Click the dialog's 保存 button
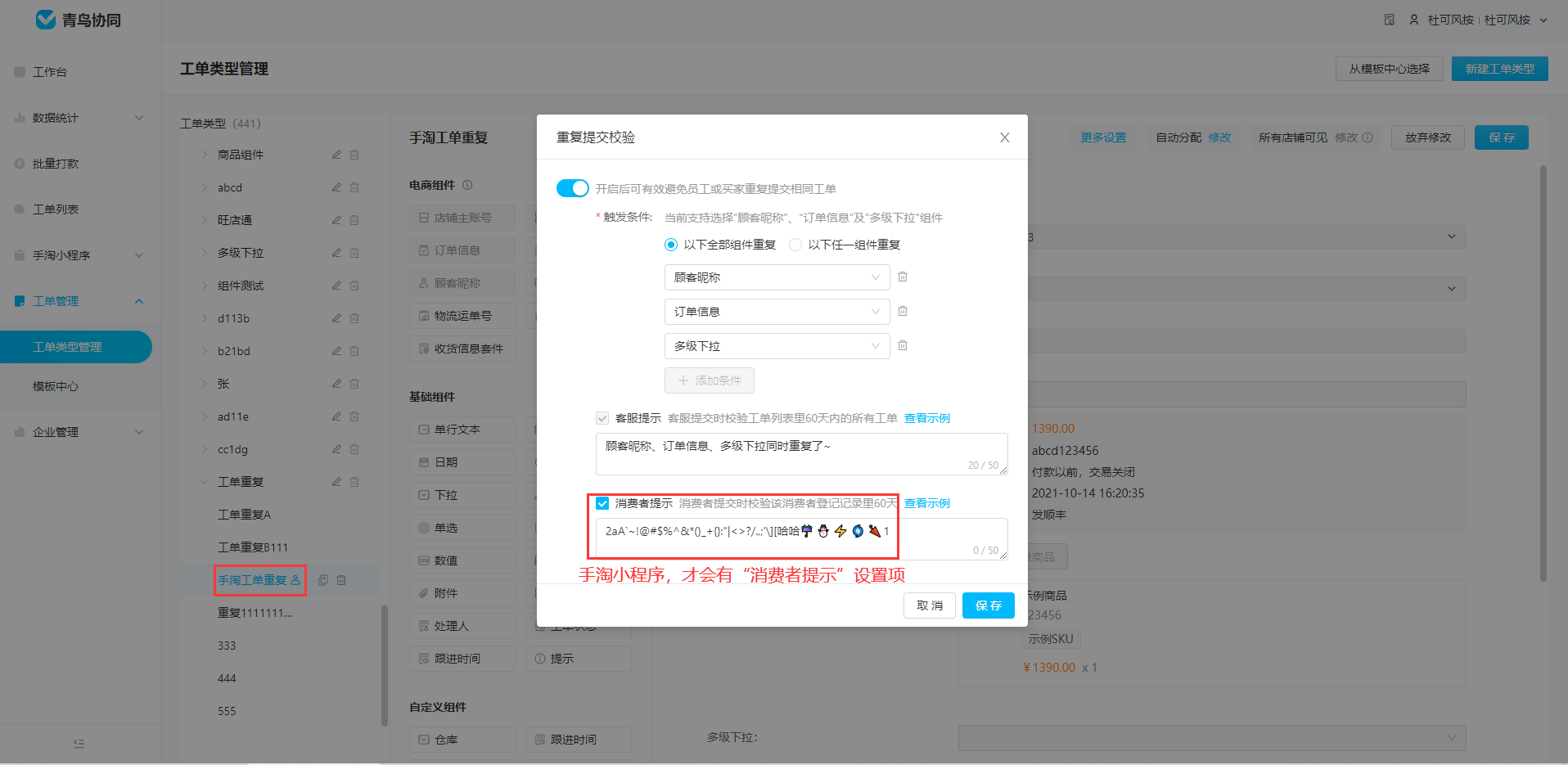1568x765 pixels. (989, 605)
